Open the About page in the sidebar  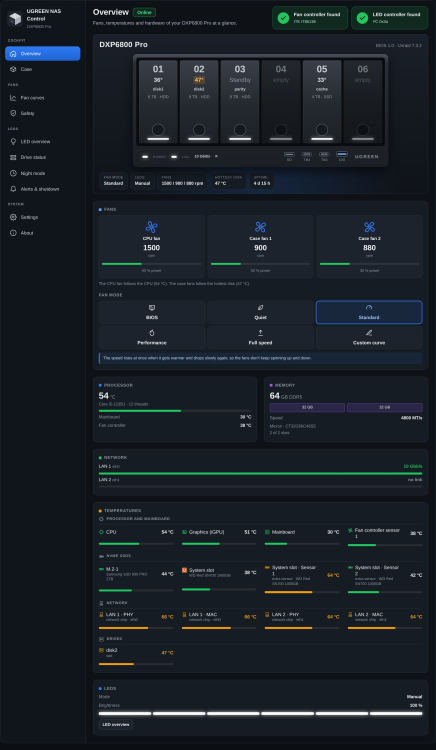43,233
